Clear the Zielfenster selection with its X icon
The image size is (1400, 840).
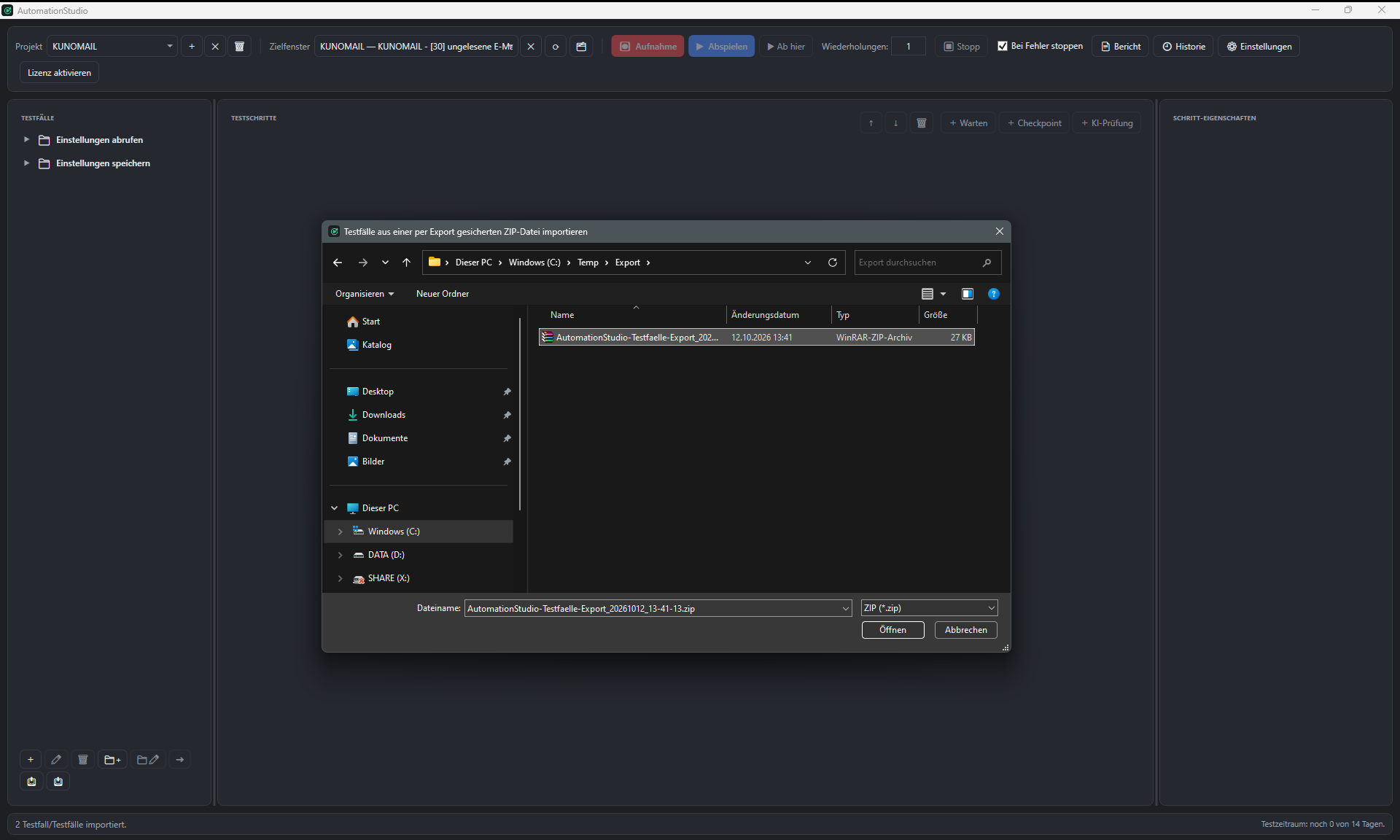coord(531,46)
